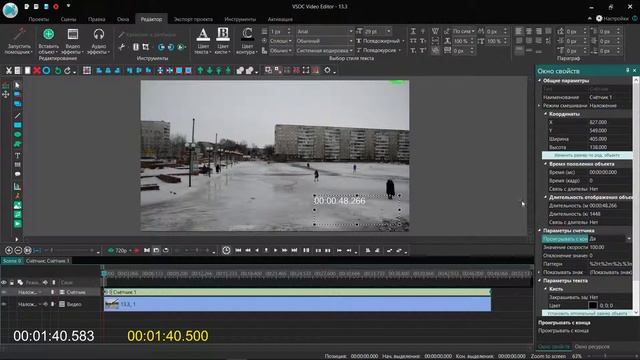The width and height of the screenshot is (640, 360).
Task: Select the Счетчик 1 green timeline clip
Action: pyautogui.click(x=297, y=292)
